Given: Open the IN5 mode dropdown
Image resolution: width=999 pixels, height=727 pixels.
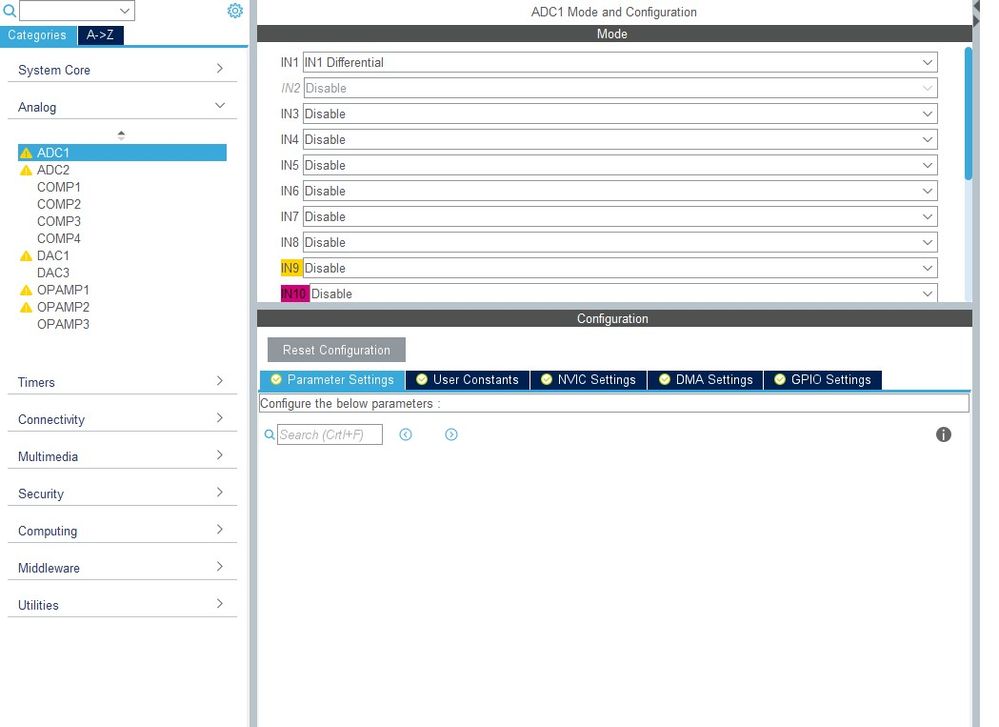Looking at the screenshot, I should coord(620,166).
